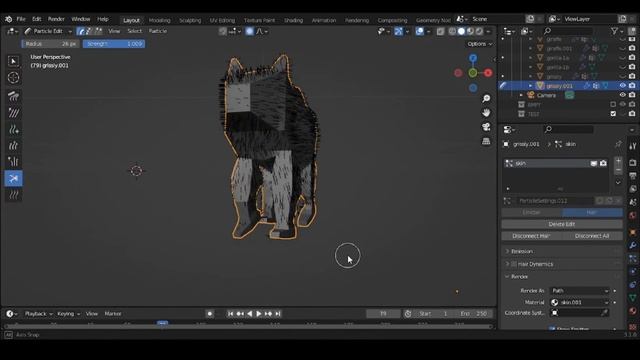Expand the Camera item in outliner
The image size is (640, 360).
coord(521,95)
